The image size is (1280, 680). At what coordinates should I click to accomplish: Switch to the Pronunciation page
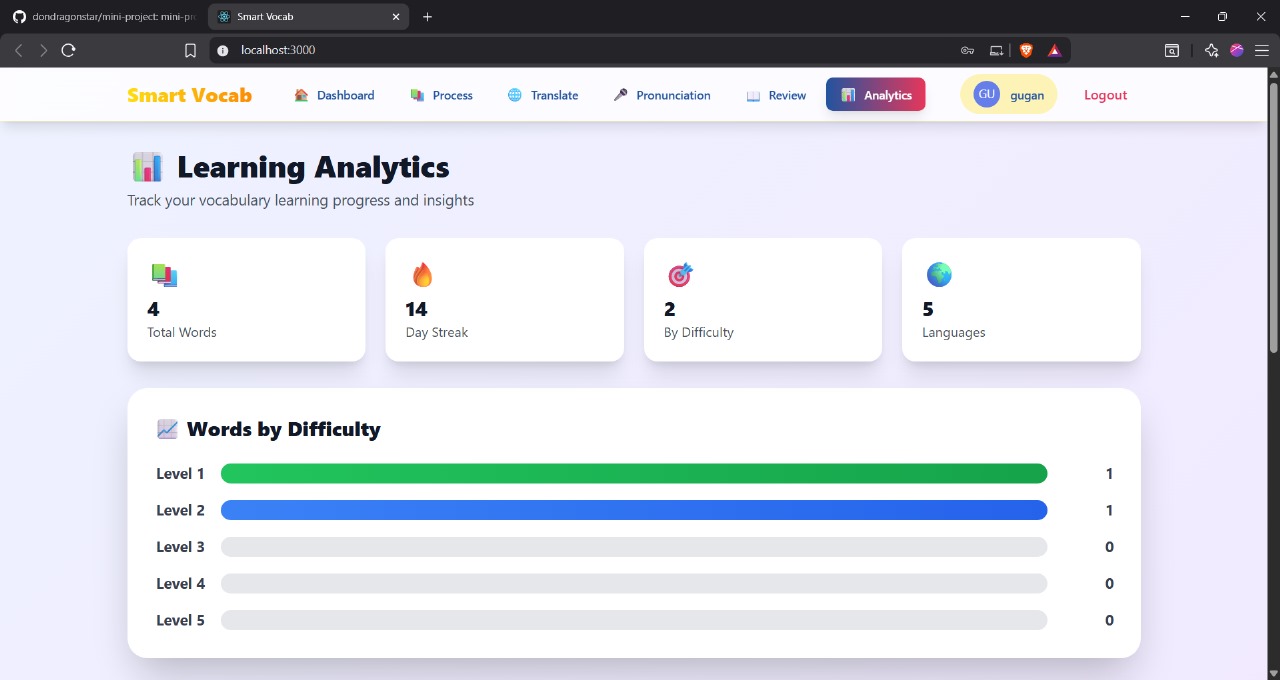(x=662, y=95)
